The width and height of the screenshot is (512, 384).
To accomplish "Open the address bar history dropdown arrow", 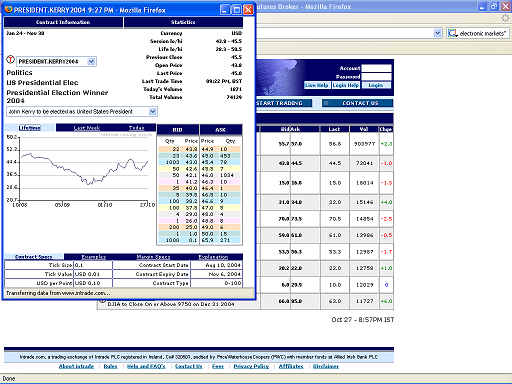I will click(x=438, y=33).
